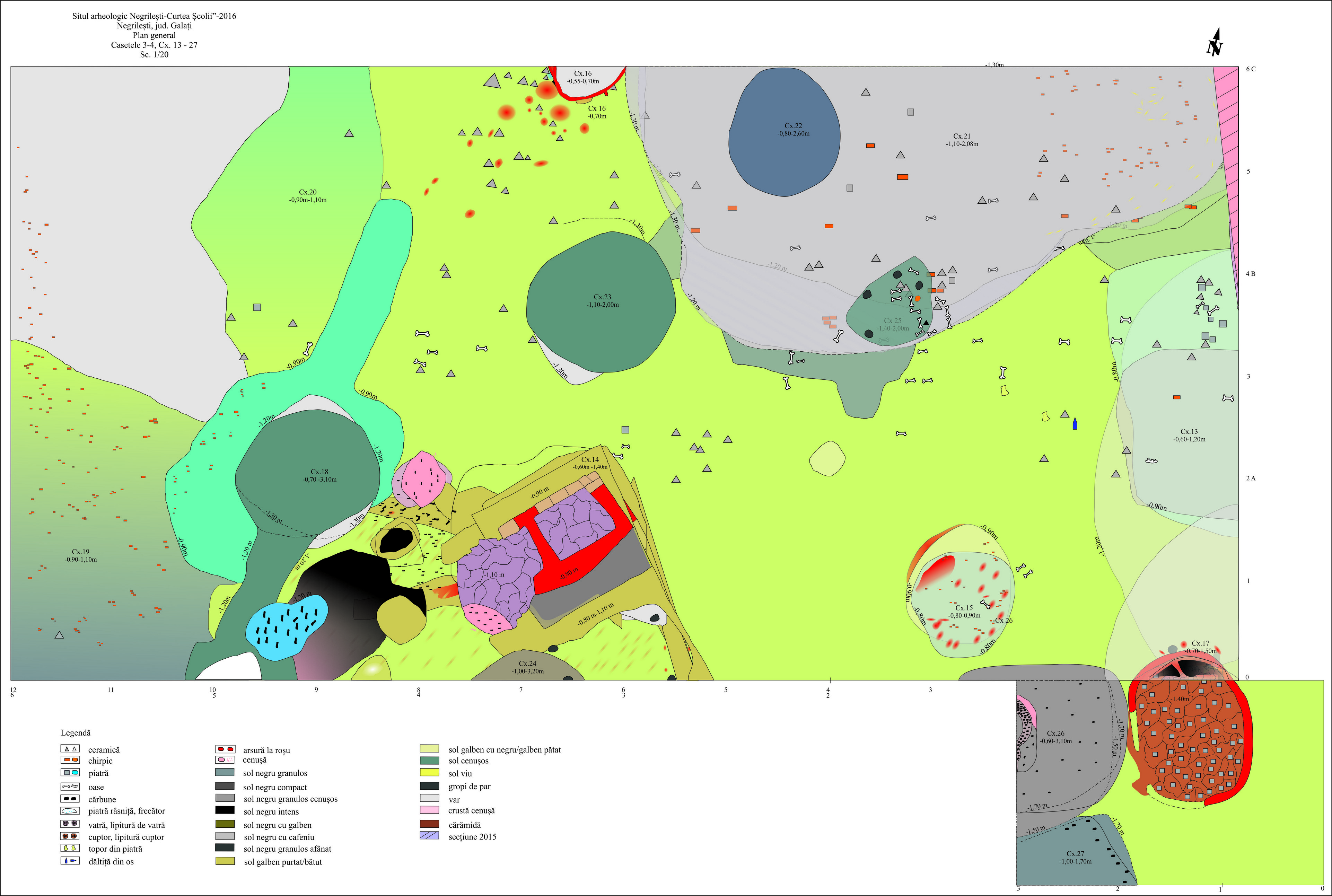Click the sol viu yellow swatch

(x=429, y=773)
